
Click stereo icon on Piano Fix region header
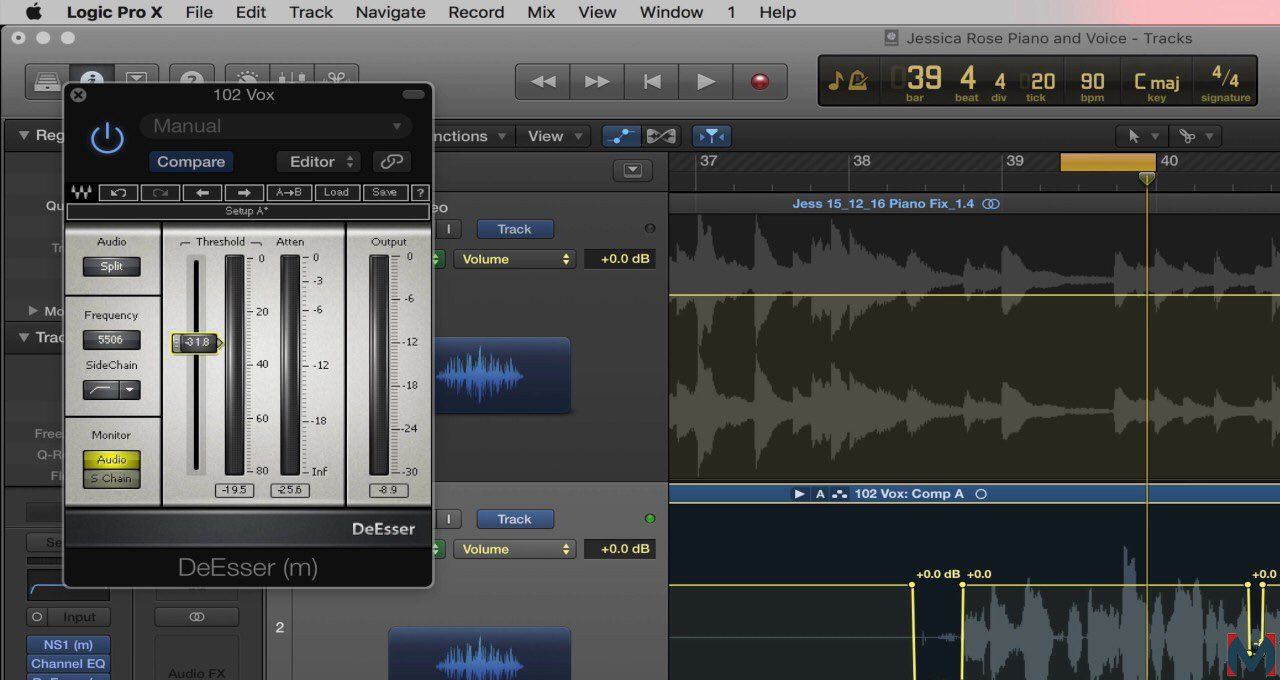point(991,204)
